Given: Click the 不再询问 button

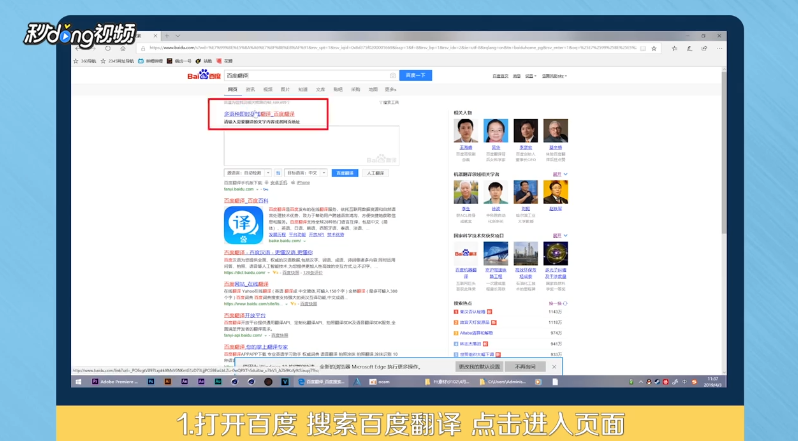Looking at the screenshot, I should pos(525,366).
